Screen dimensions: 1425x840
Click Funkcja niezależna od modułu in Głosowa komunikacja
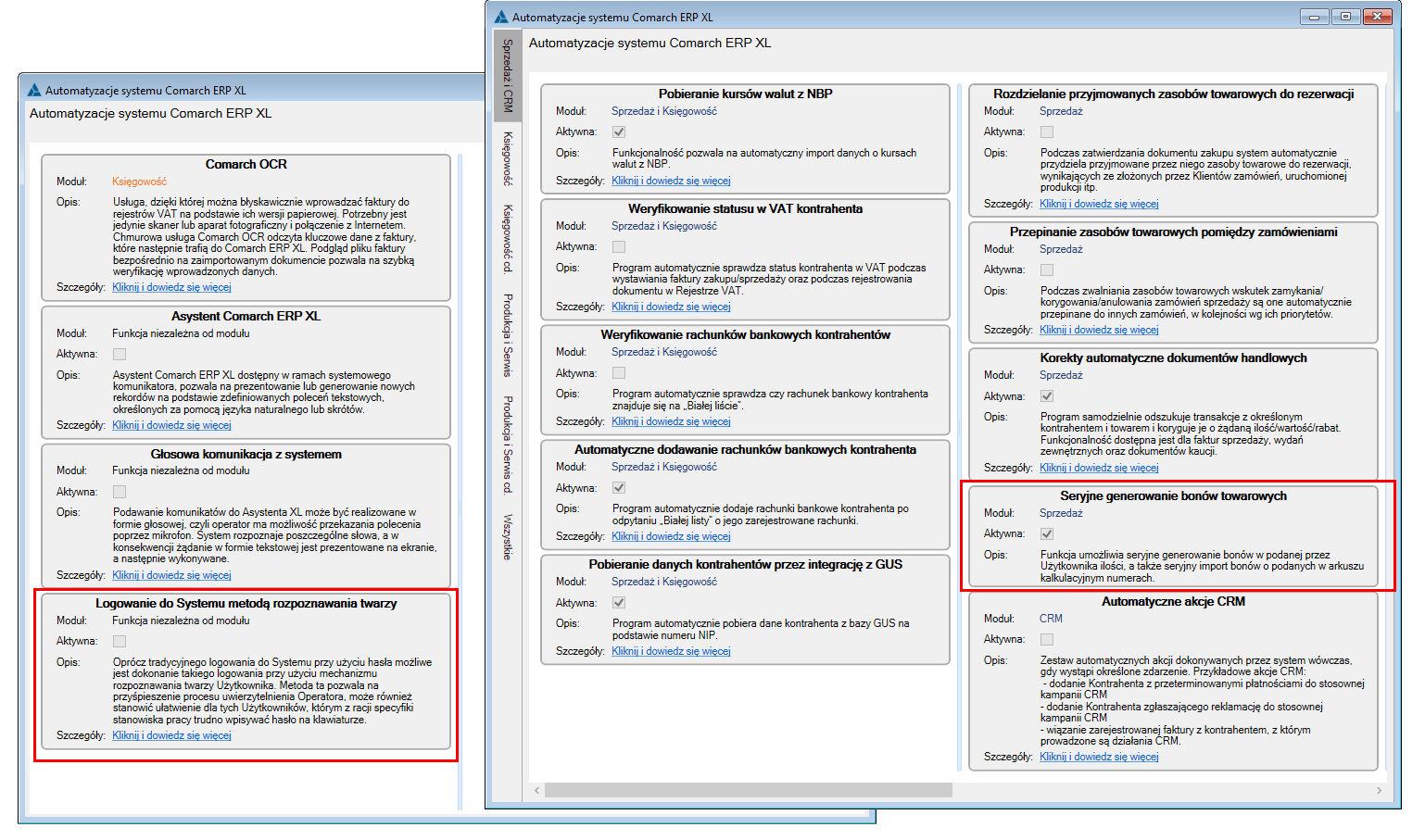pyautogui.click(x=181, y=470)
